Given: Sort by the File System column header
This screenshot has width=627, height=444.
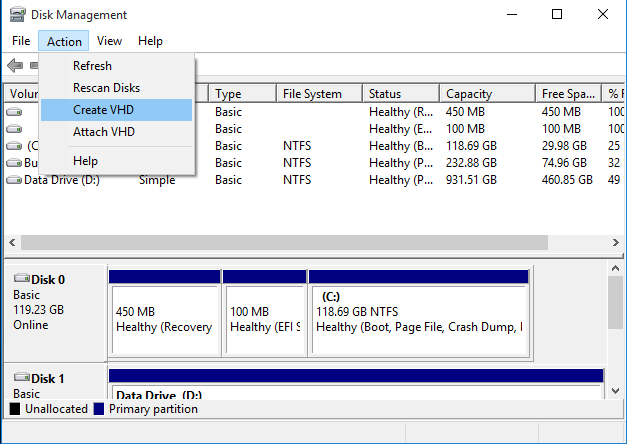Looking at the screenshot, I should pos(319,94).
